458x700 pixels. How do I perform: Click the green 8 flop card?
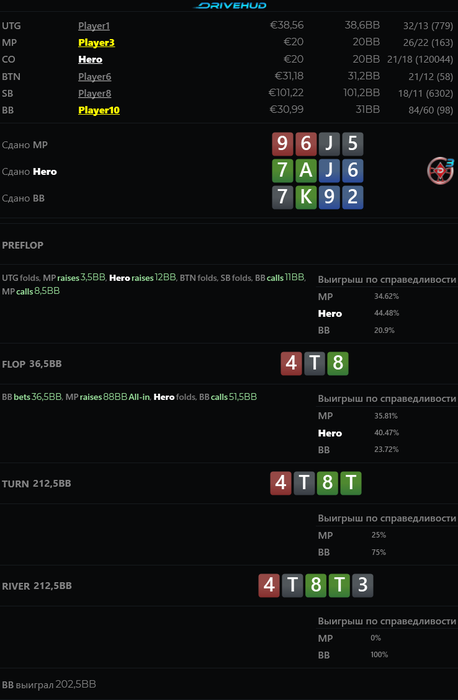click(x=338, y=363)
